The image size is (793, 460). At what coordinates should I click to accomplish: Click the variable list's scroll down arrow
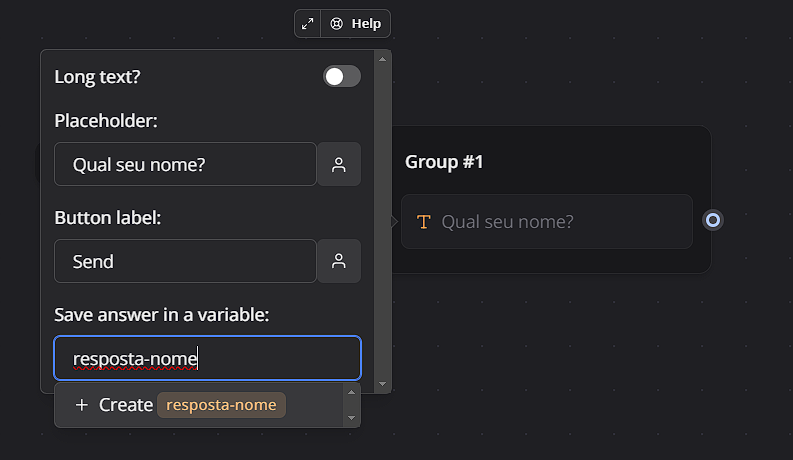(x=351, y=419)
